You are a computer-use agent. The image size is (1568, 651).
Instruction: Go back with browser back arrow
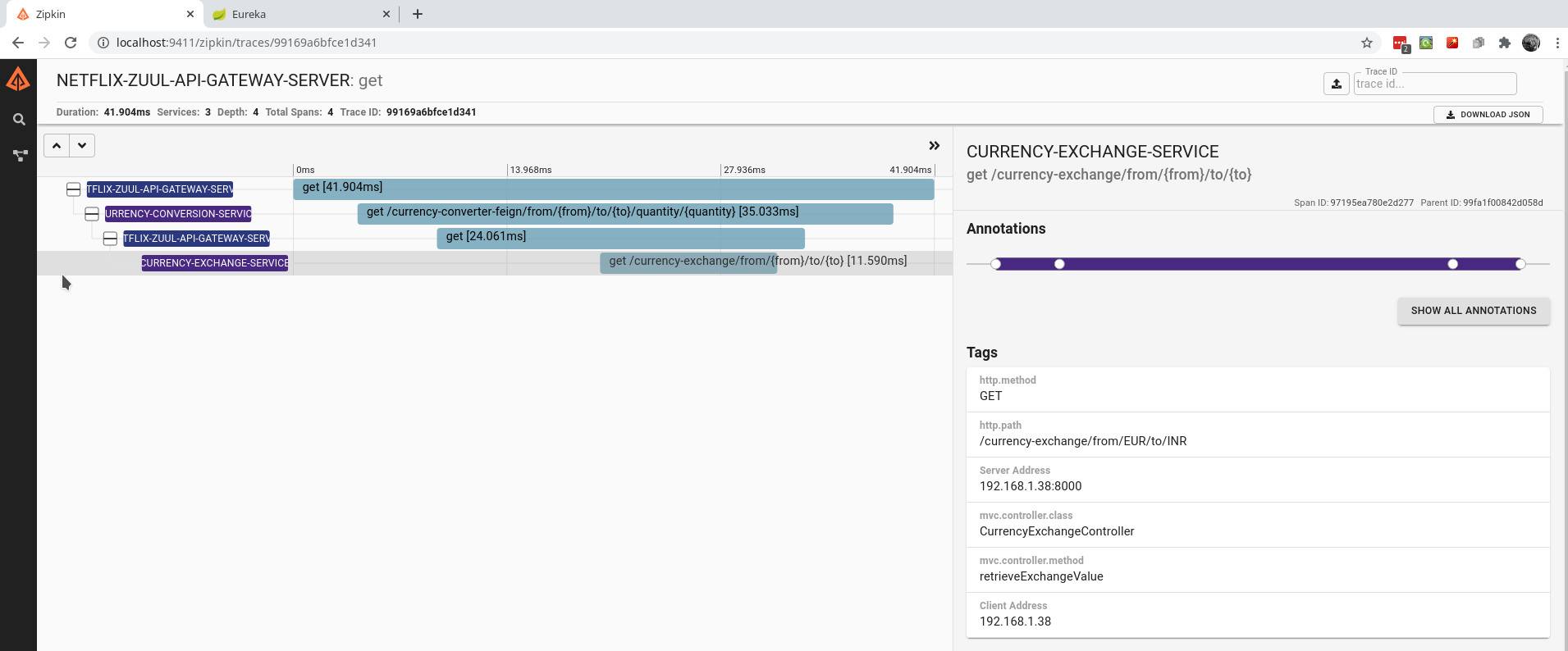pyautogui.click(x=18, y=43)
